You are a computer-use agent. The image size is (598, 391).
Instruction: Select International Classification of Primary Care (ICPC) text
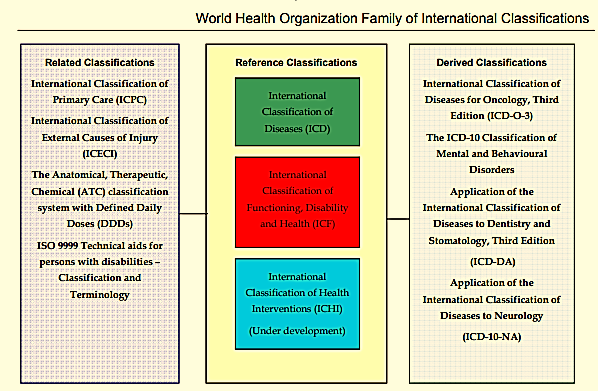point(100,92)
